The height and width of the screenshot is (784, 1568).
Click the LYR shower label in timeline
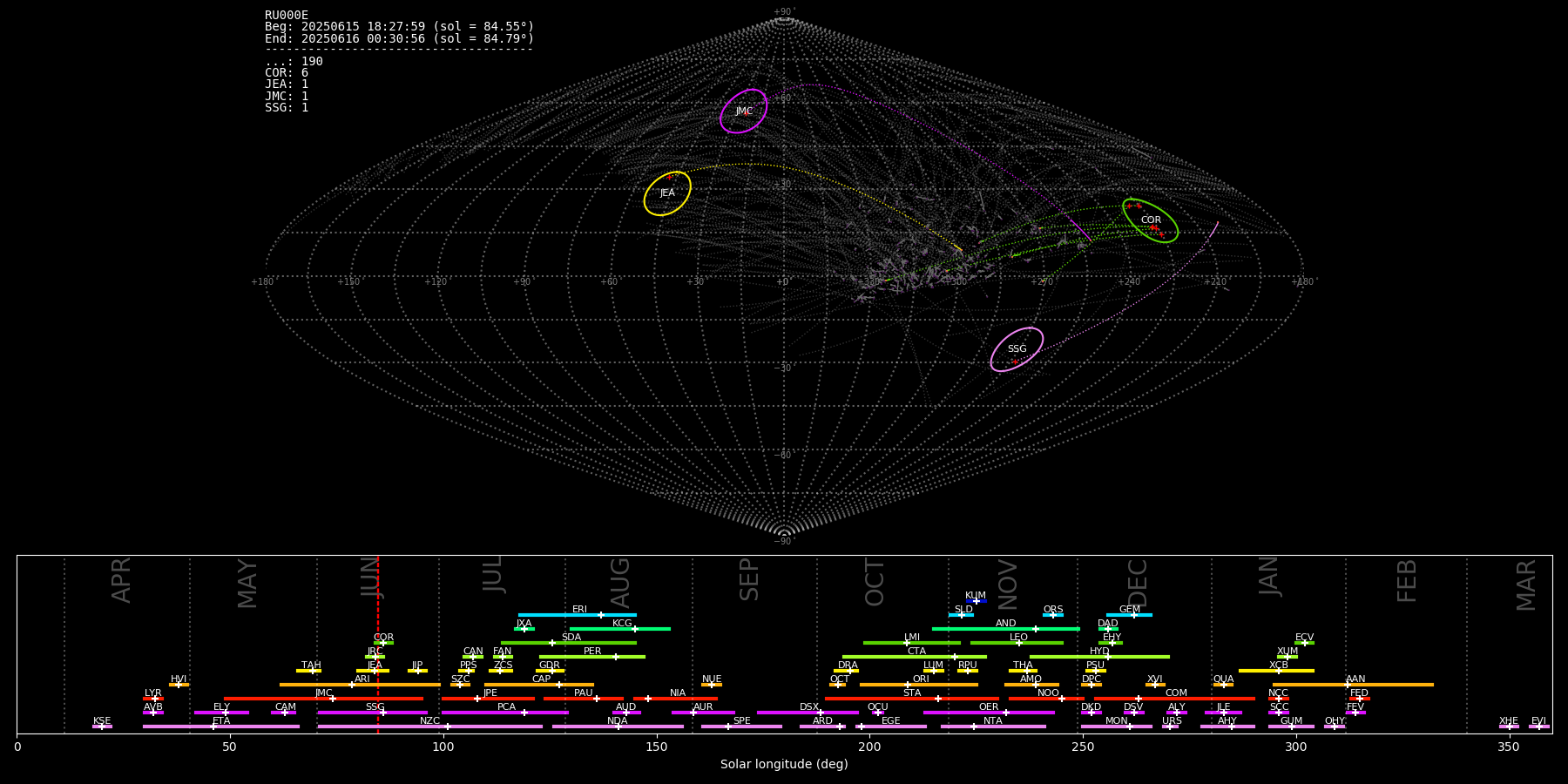[153, 693]
